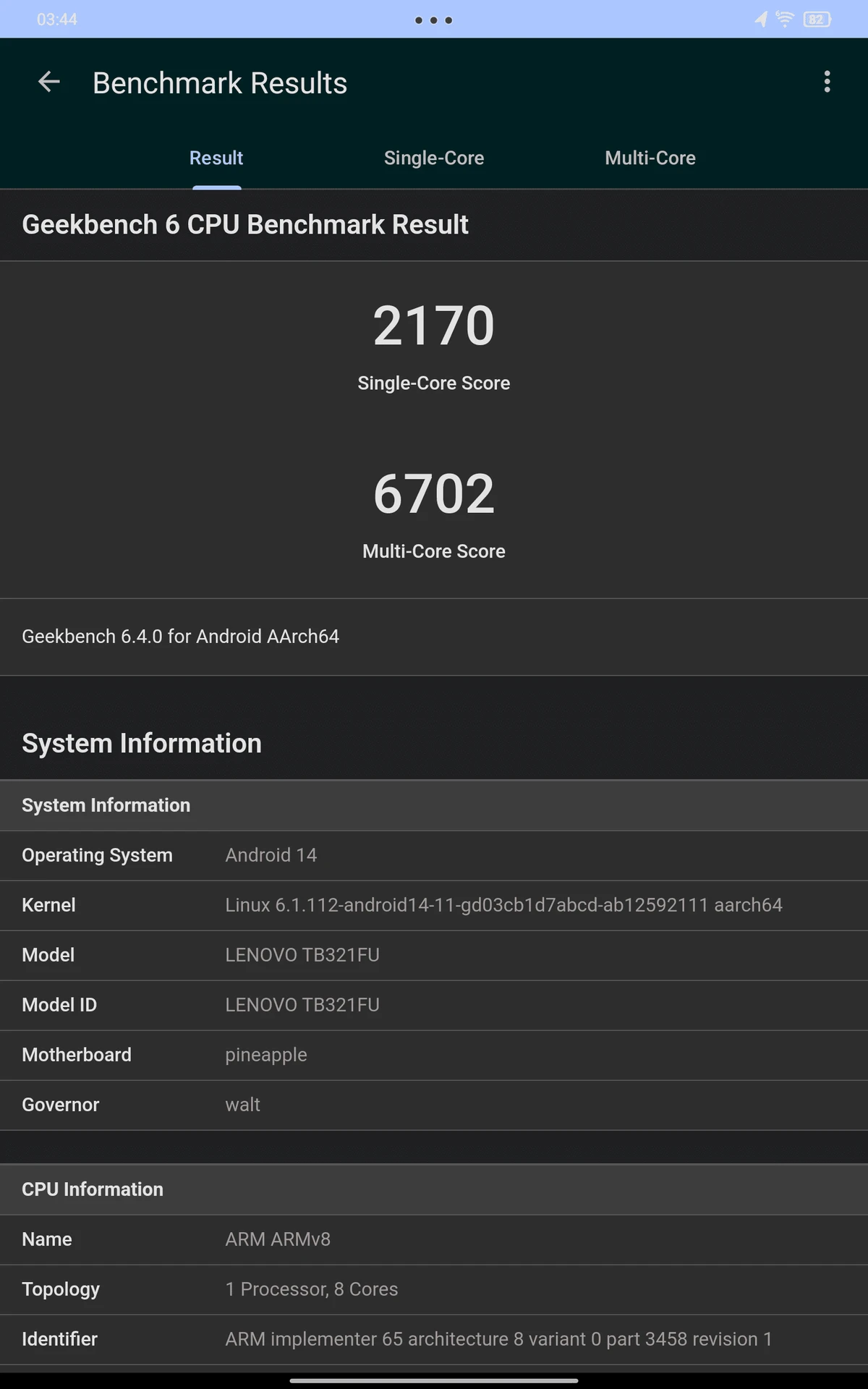Switch to the Single-Core tab
Viewport: 868px width, 1389px height.
434,158
